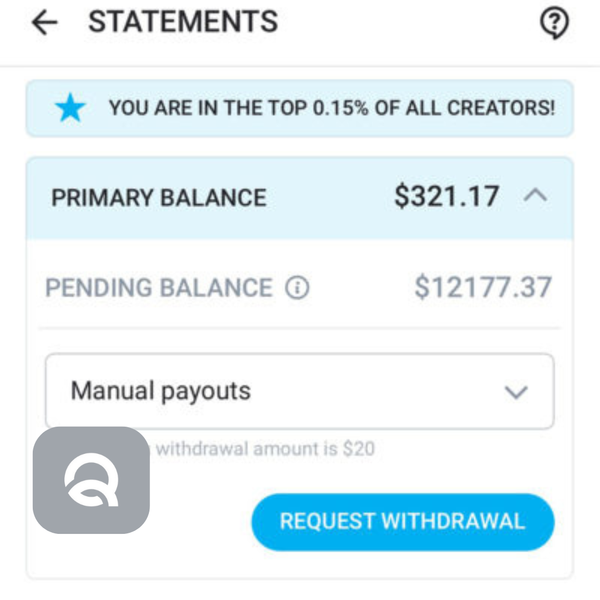Click the arrow on the payouts dropdown
600x600 pixels.
[516, 392]
